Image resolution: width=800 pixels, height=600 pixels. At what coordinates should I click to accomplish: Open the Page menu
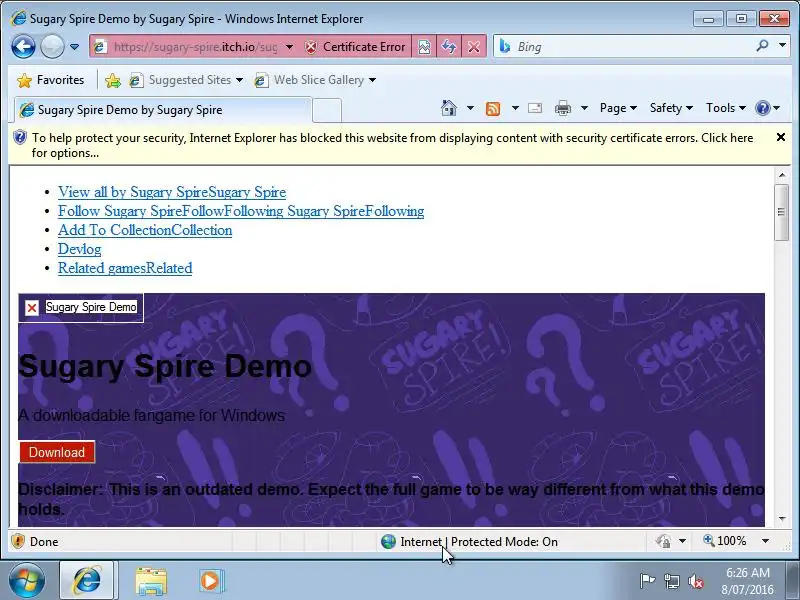click(618, 108)
